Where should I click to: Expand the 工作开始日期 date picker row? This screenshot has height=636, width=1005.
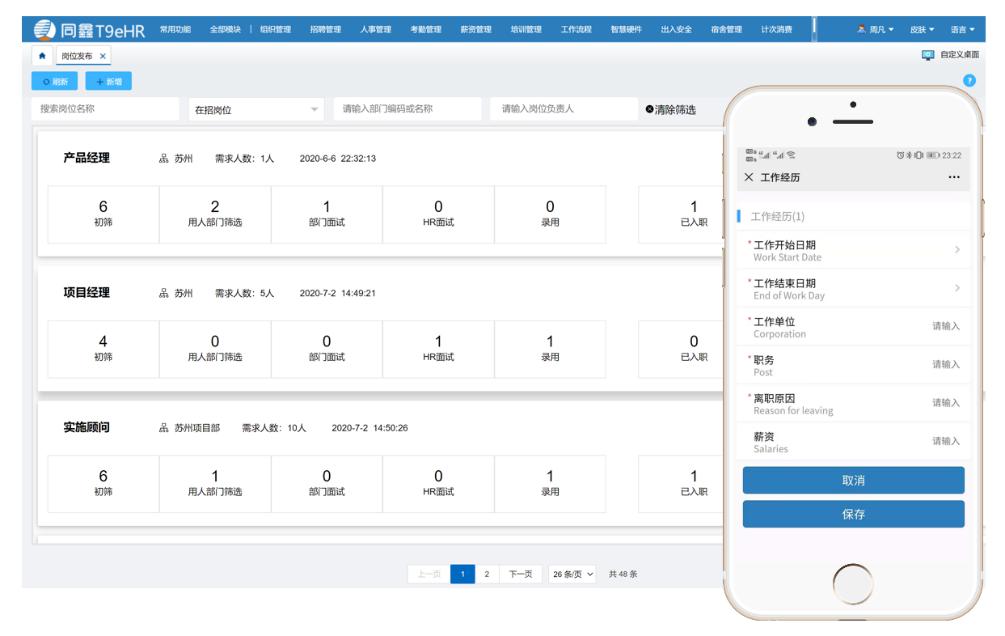pyautogui.click(x=853, y=250)
